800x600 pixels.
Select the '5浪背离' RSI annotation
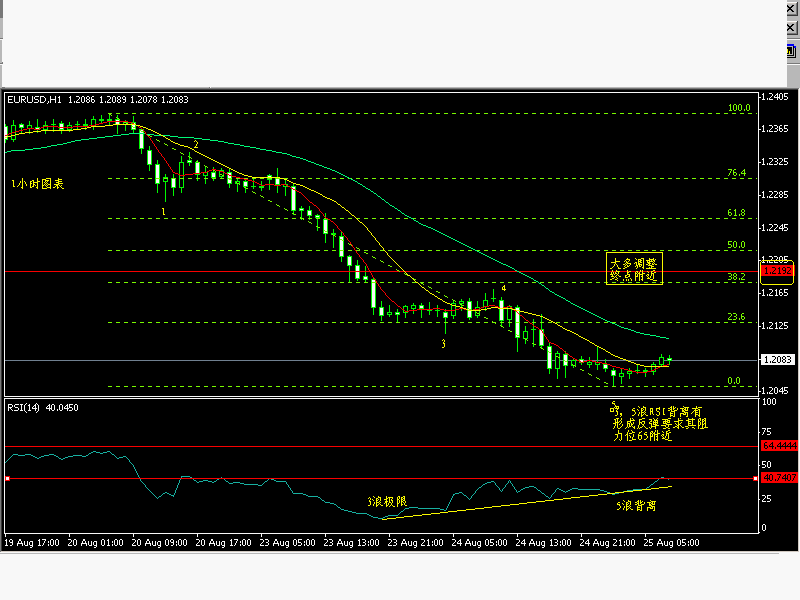pyautogui.click(x=636, y=506)
